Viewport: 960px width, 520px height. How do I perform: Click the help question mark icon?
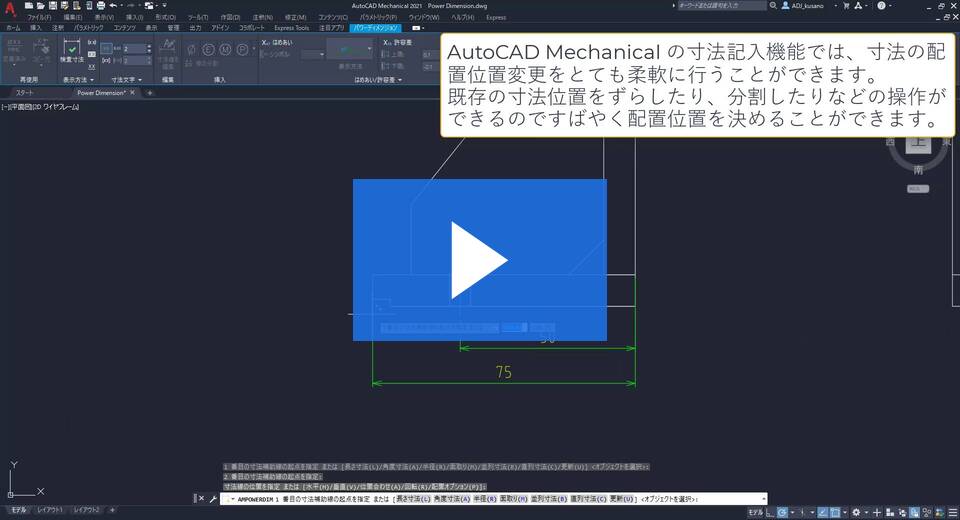(x=881, y=6)
